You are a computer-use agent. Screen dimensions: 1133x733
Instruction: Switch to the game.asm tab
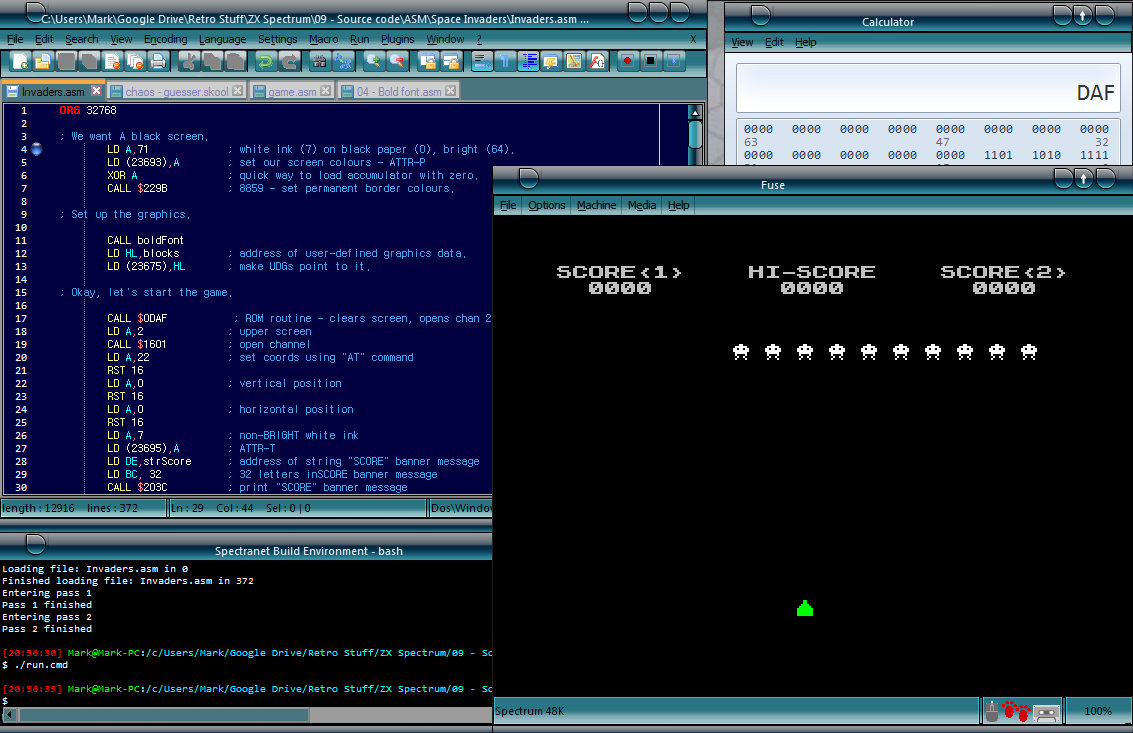292,91
